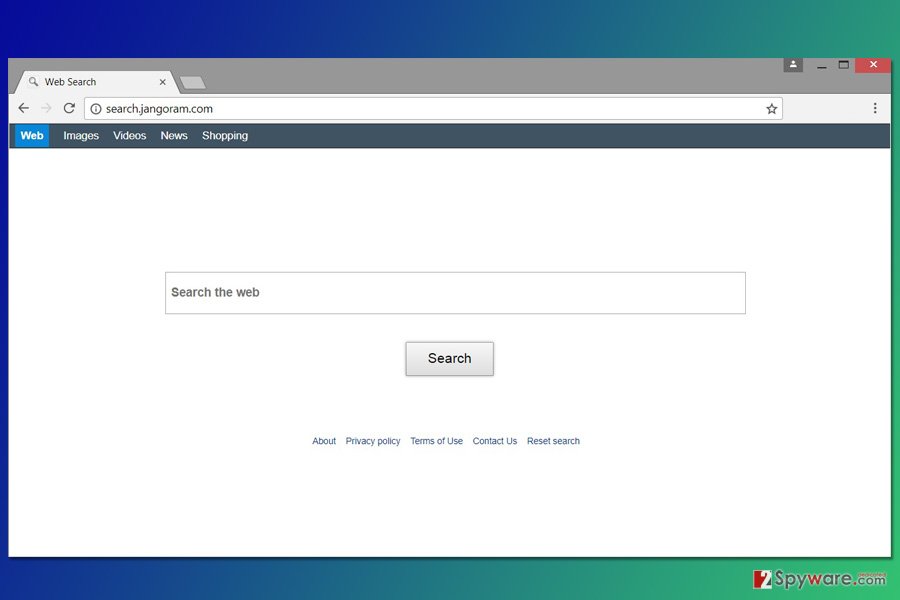Reload the page using the refresh icon

tap(69, 108)
